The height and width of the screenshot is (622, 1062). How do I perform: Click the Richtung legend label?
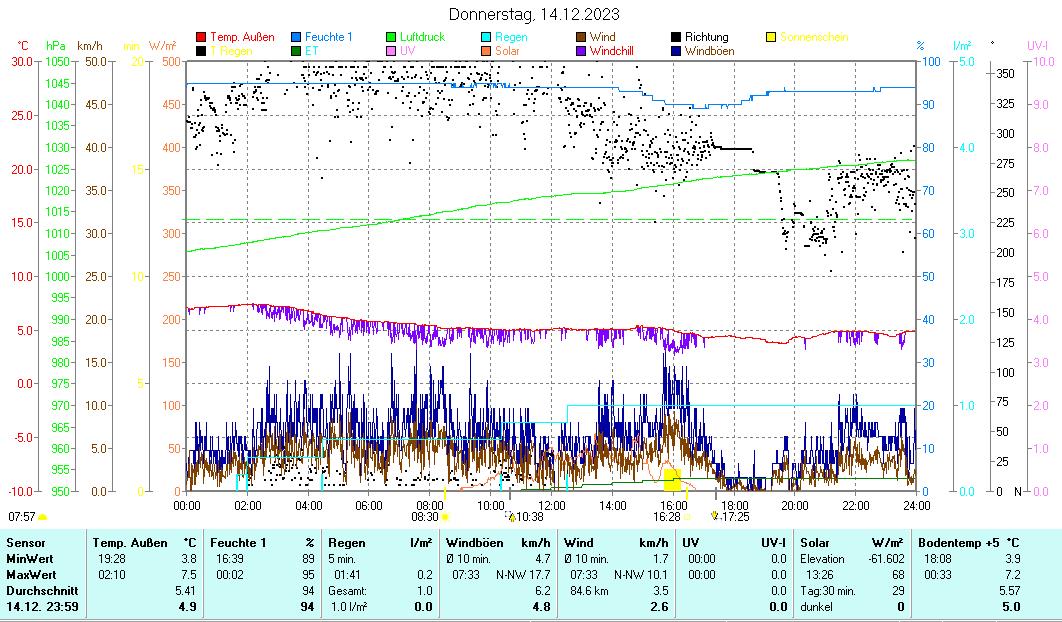(707, 38)
